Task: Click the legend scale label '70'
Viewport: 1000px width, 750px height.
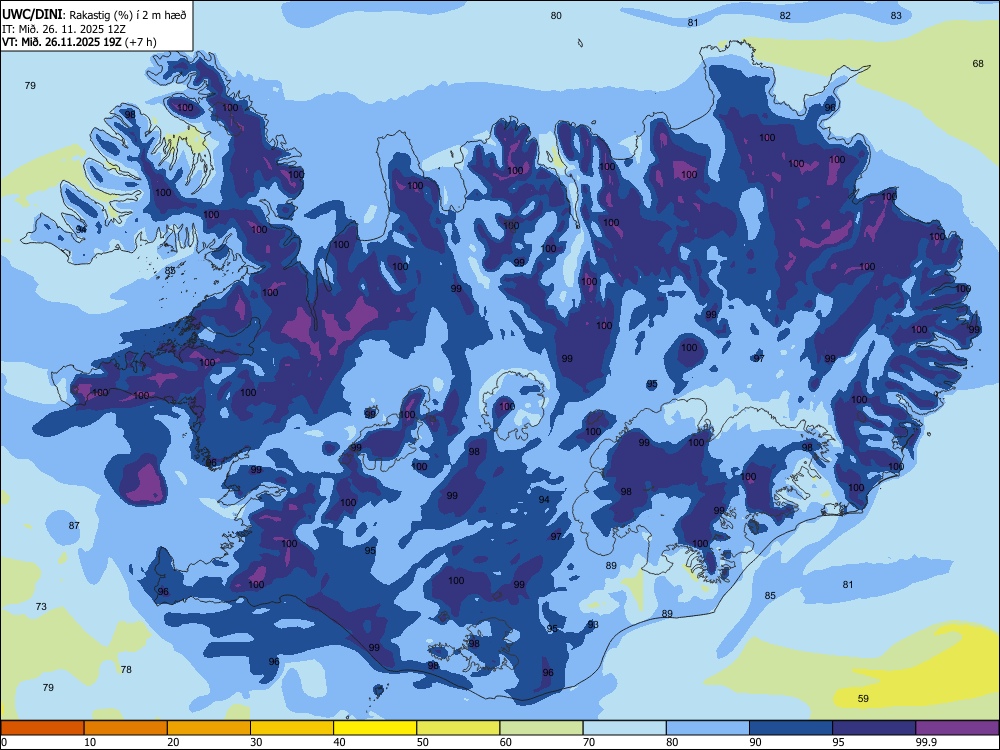Action: click(589, 742)
